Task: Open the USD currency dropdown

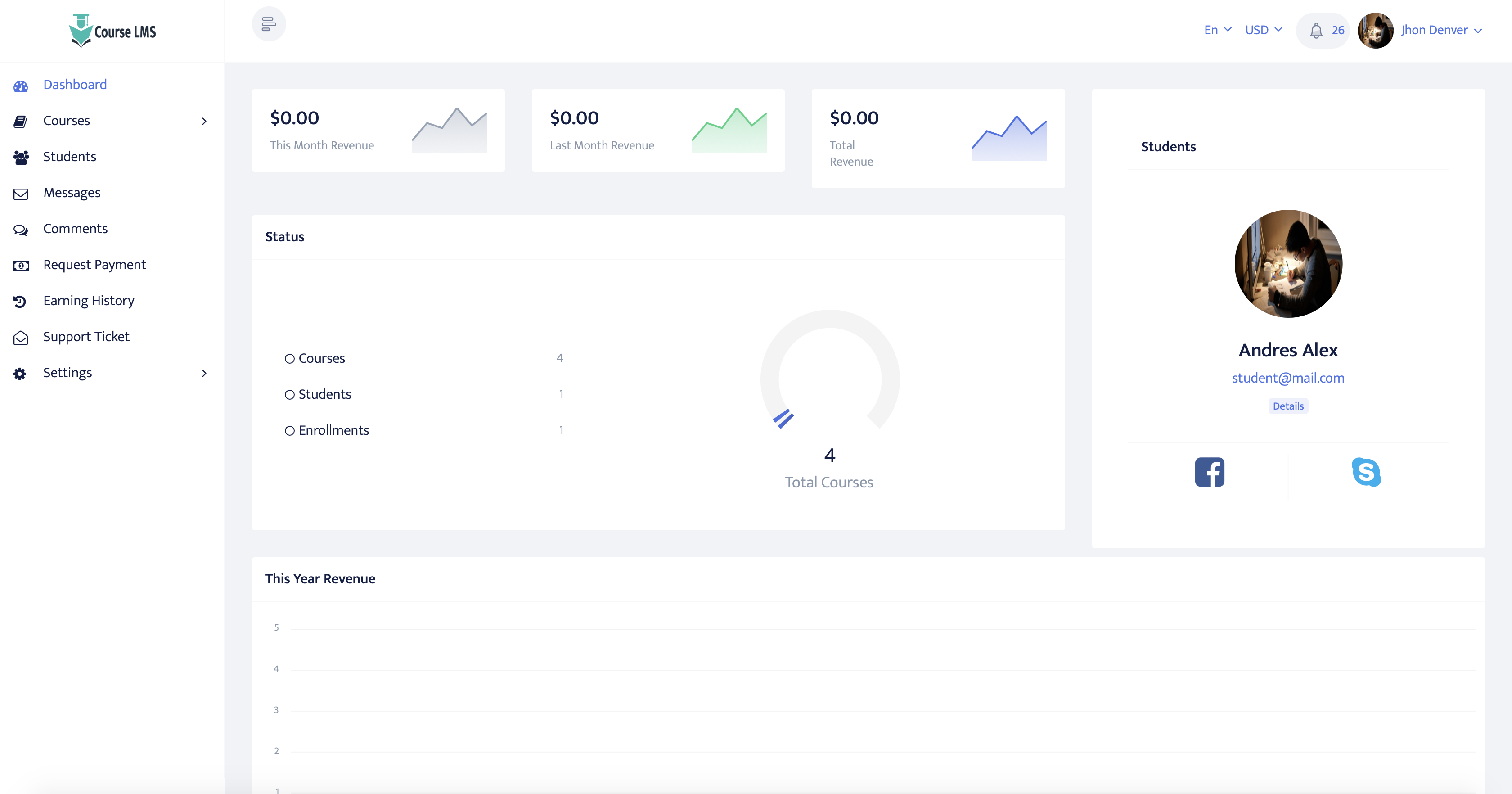Action: click(1263, 30)
